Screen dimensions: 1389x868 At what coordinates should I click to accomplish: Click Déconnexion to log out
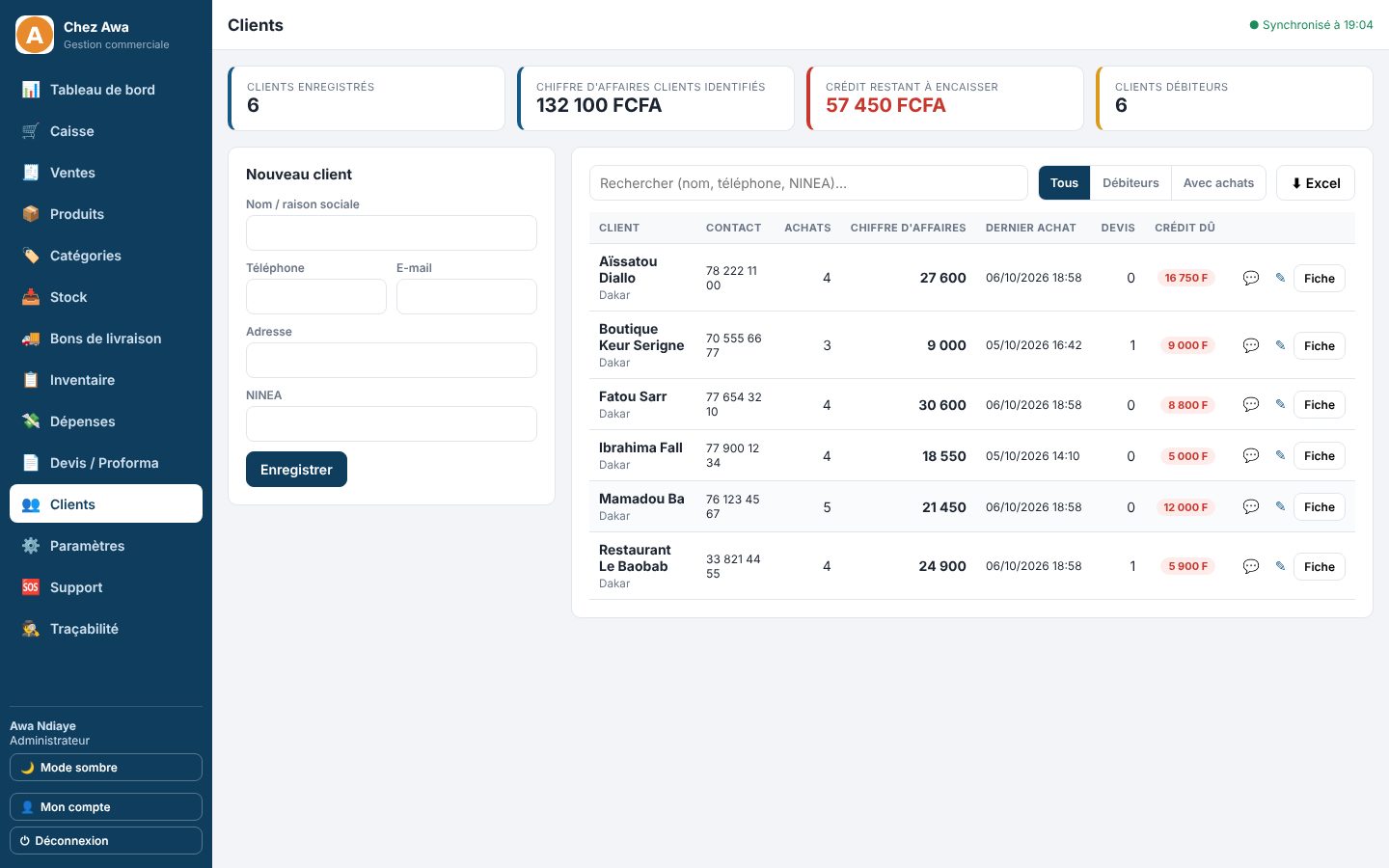(106, 841)
